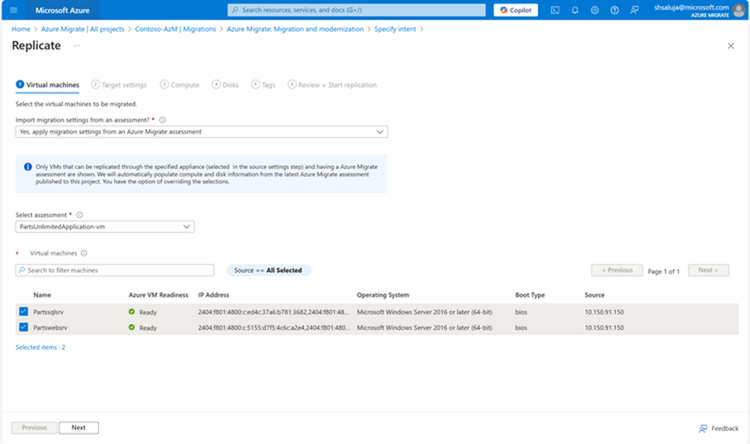Click Ready status icon for Partssqlsrv
The image size is (750, 444).
point(132,312)
